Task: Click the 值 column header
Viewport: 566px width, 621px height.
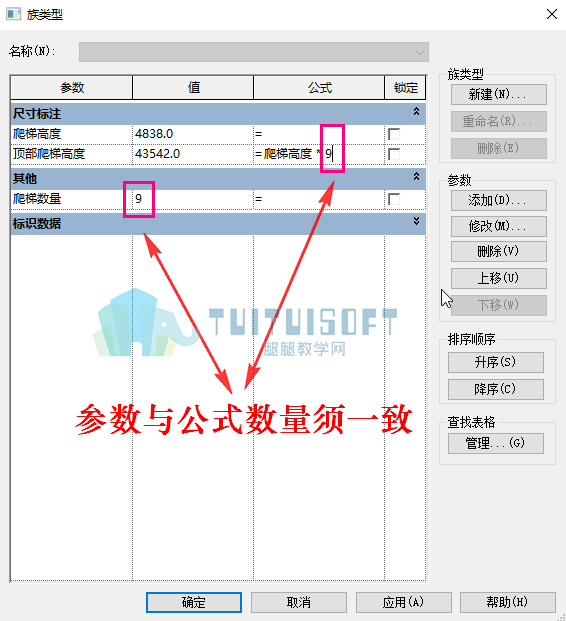Action: pos(193,88)
